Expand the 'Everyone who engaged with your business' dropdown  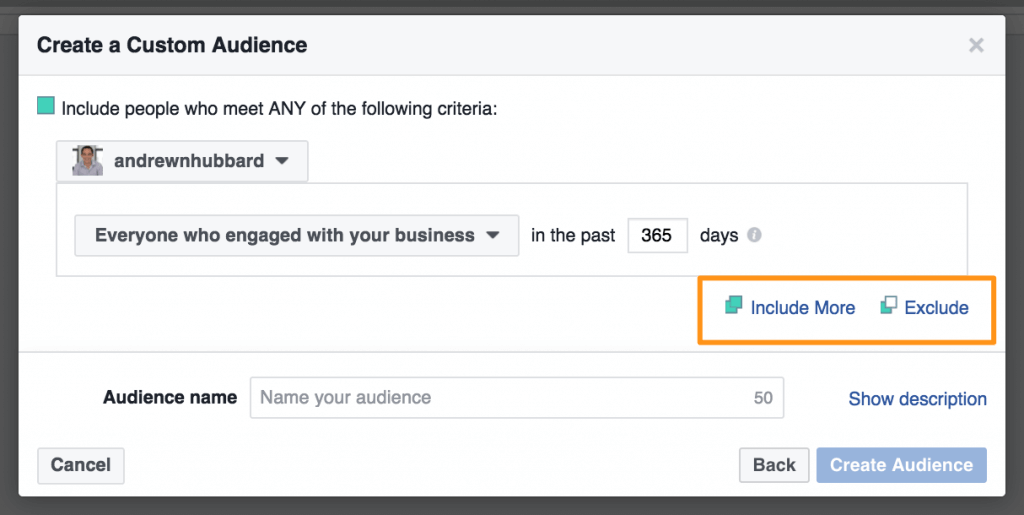pyautogui.click(x=296, y=236)
